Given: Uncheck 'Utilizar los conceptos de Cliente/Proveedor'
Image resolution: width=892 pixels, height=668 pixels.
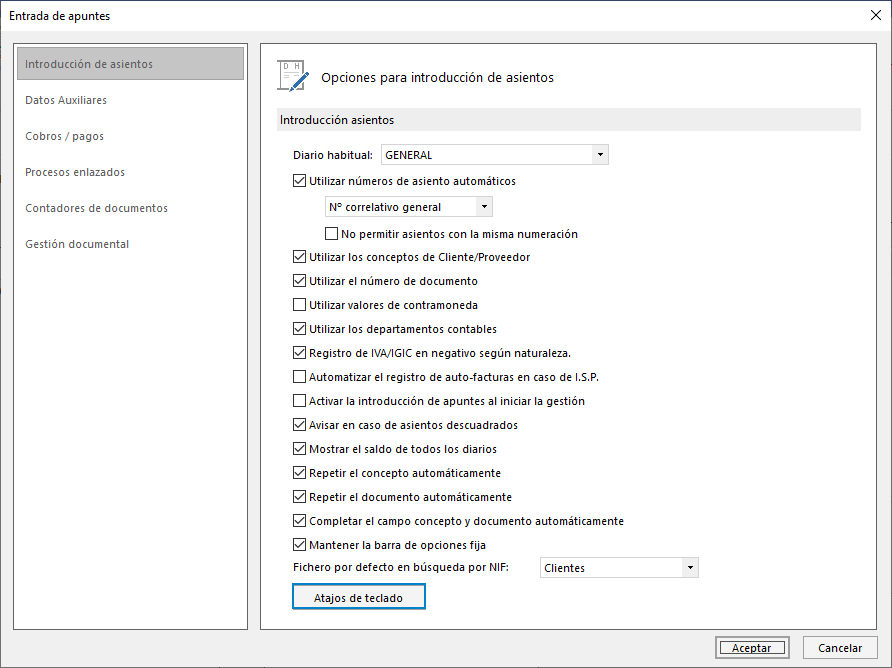Looking at the screenshot, I should (299, 256).
